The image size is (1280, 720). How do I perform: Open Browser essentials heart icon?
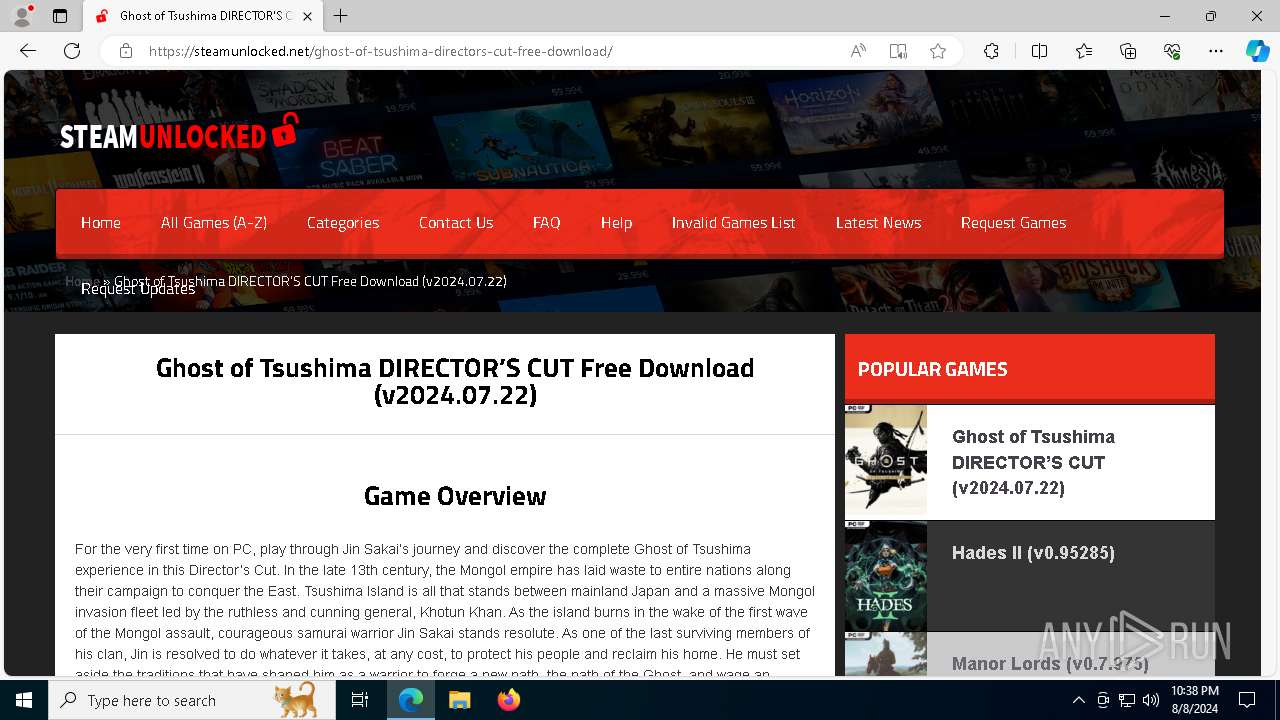pos(1172,51)
